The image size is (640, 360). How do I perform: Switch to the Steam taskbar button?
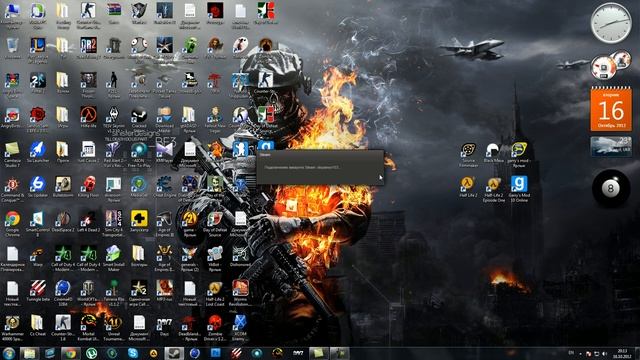(174, 353)
